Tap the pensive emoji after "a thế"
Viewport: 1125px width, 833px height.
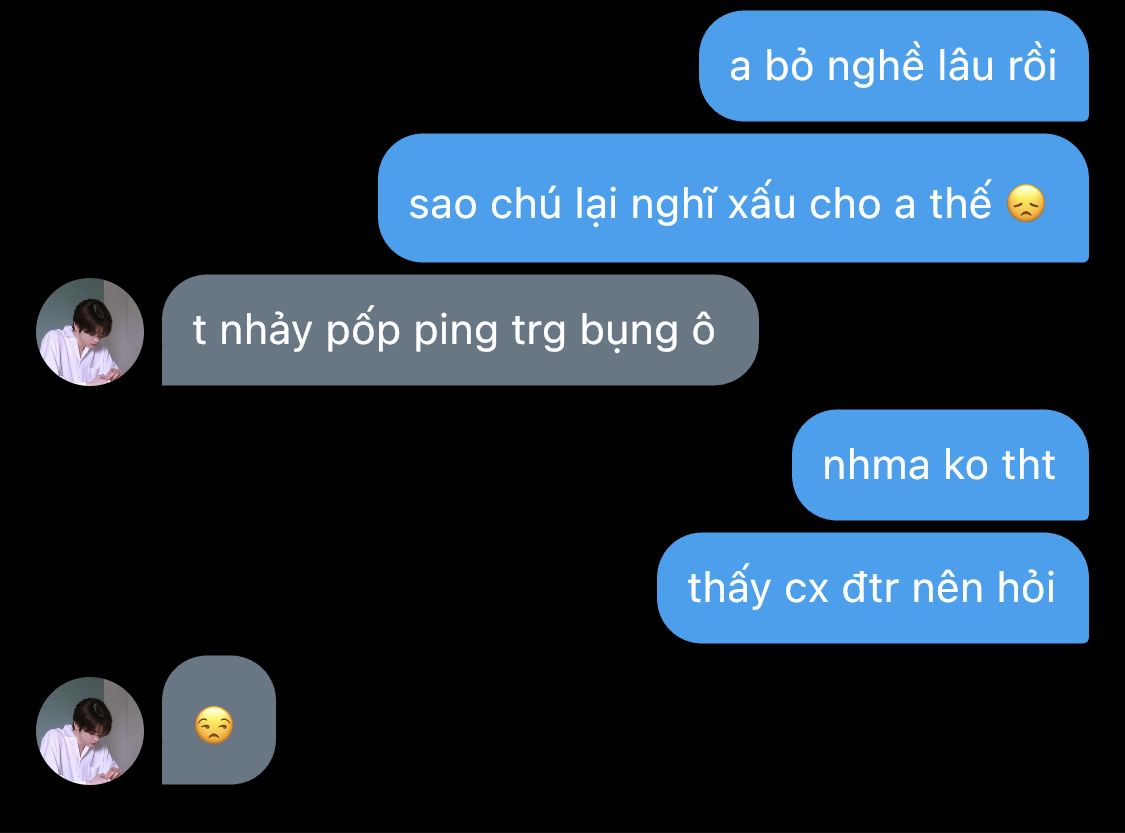click(x=1026, y=204)
